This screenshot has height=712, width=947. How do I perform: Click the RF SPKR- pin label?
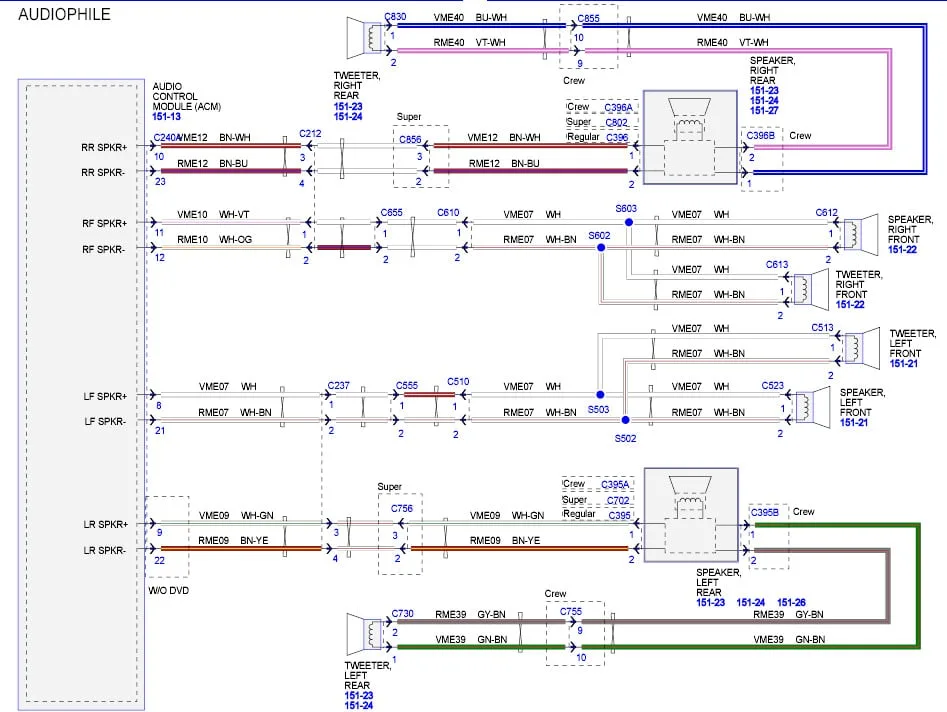[x=103, y=249]
